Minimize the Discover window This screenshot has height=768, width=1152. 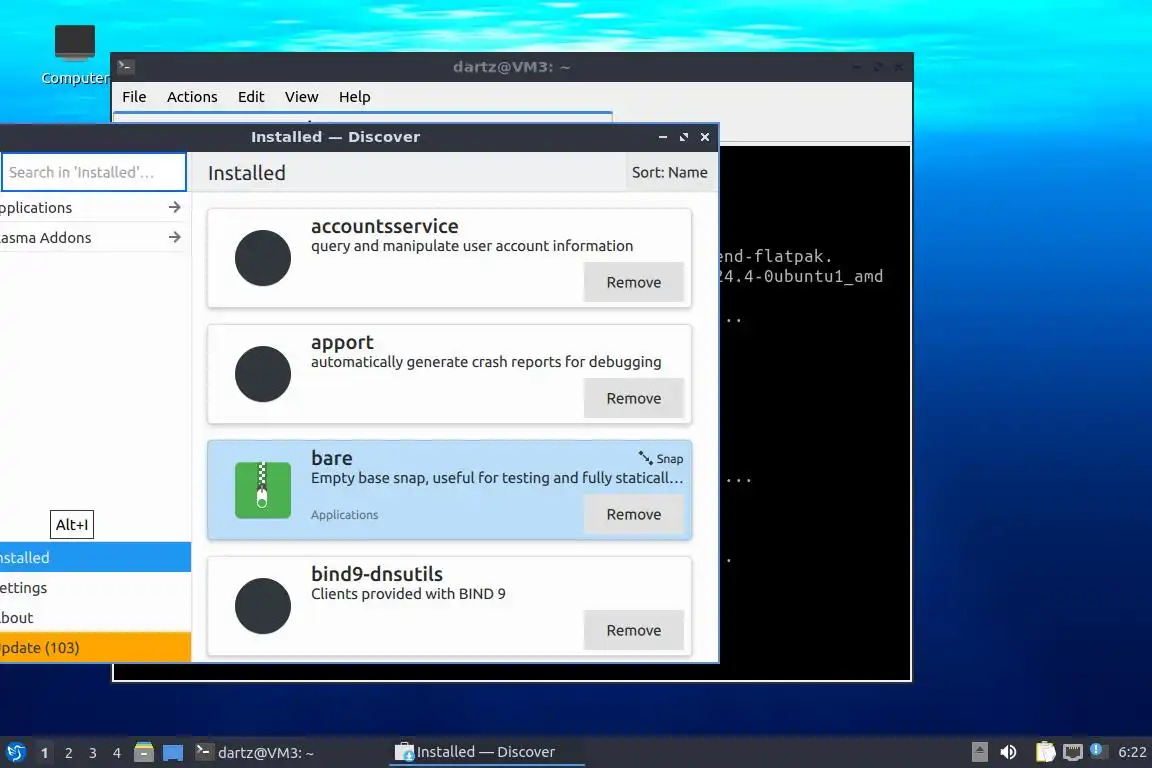tap(663, 137)
